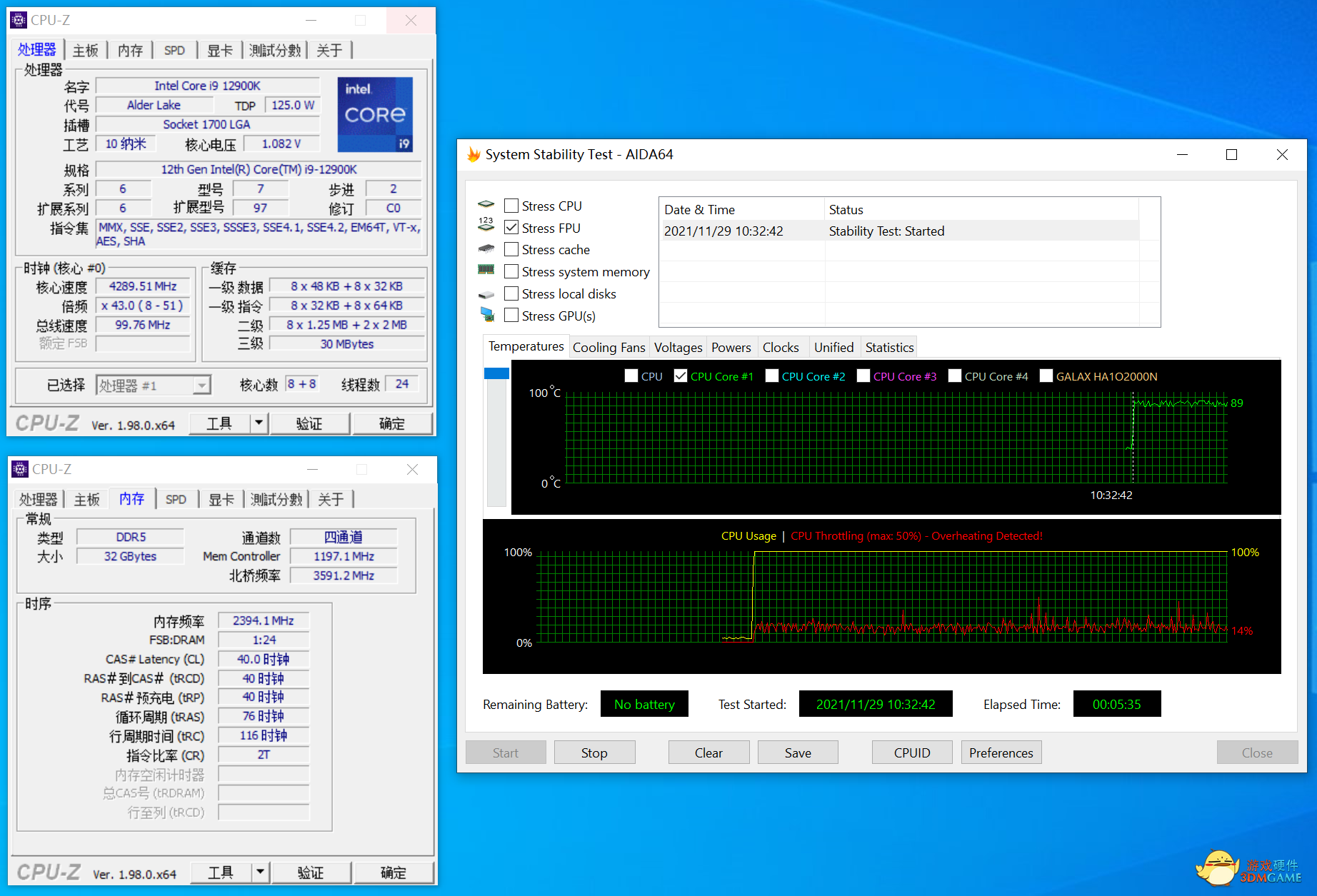Click the cache chip icon beside Stress cache
This screenshot has height=896, width=1317.
click(x=486, y=249)
